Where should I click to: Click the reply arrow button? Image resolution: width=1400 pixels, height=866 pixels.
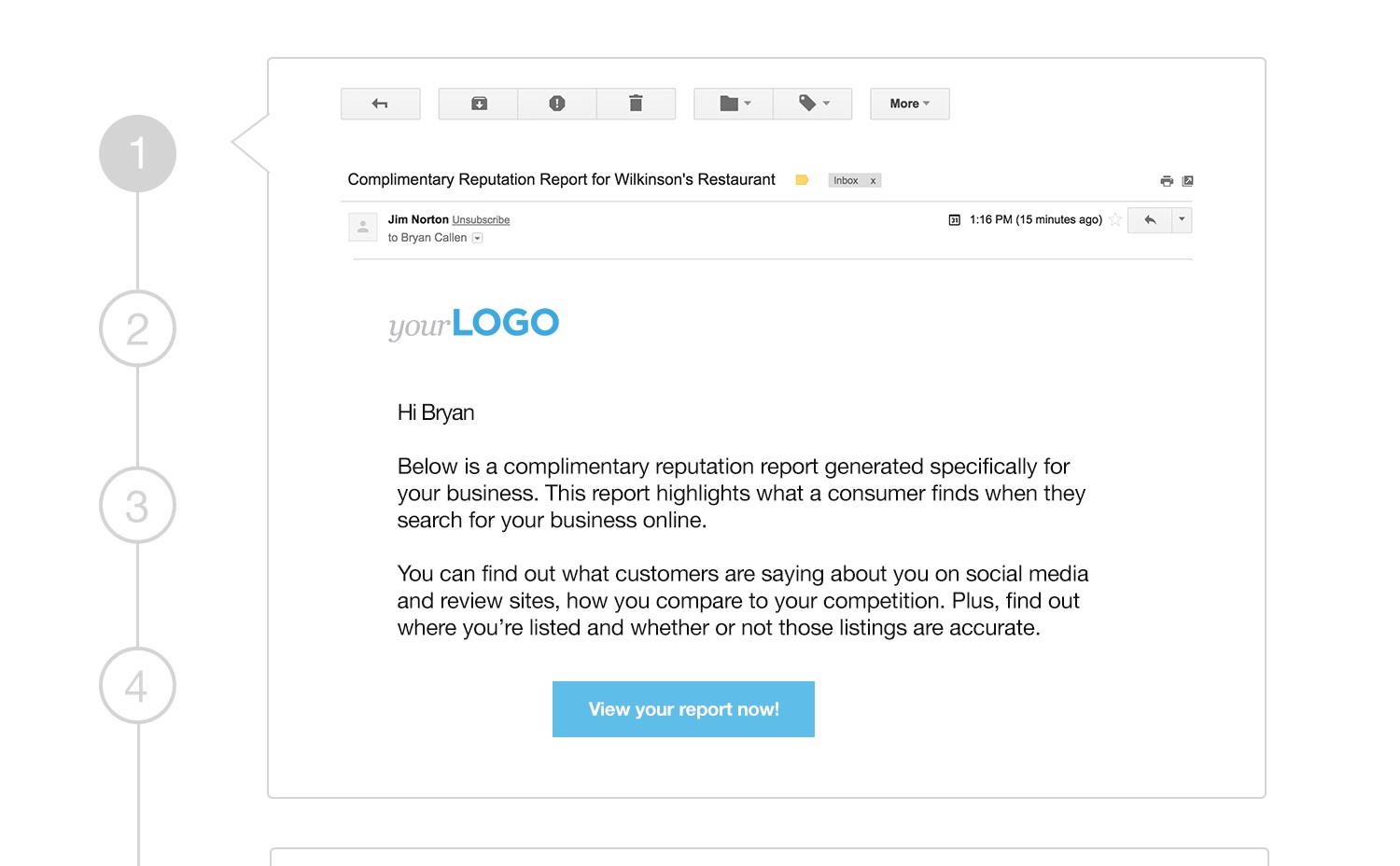[1150, 220]
